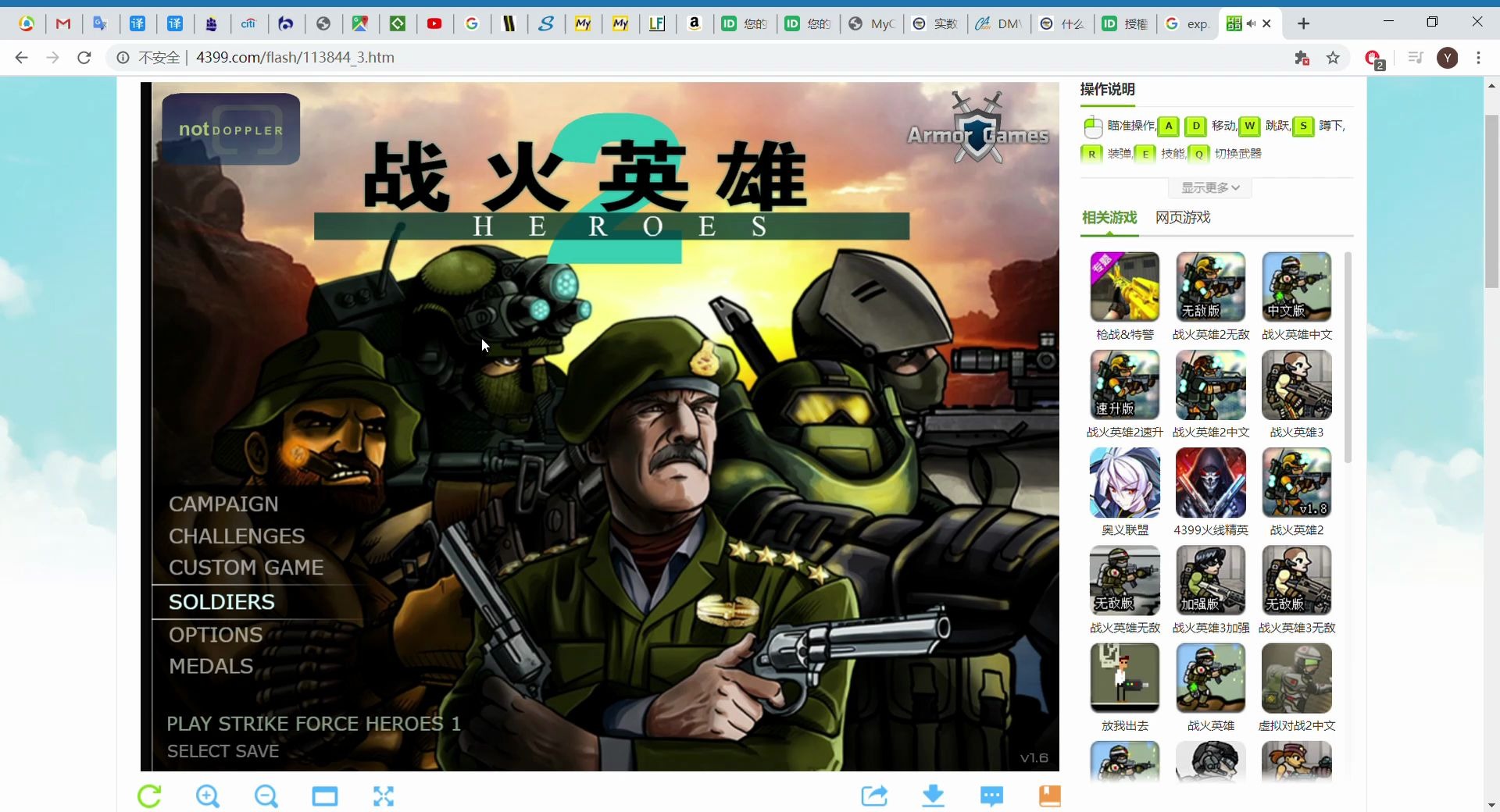Viewport: 1500px width, 812px height.
Task: Click the orange bookmark book icon
Action: [x=1050, y=796]
